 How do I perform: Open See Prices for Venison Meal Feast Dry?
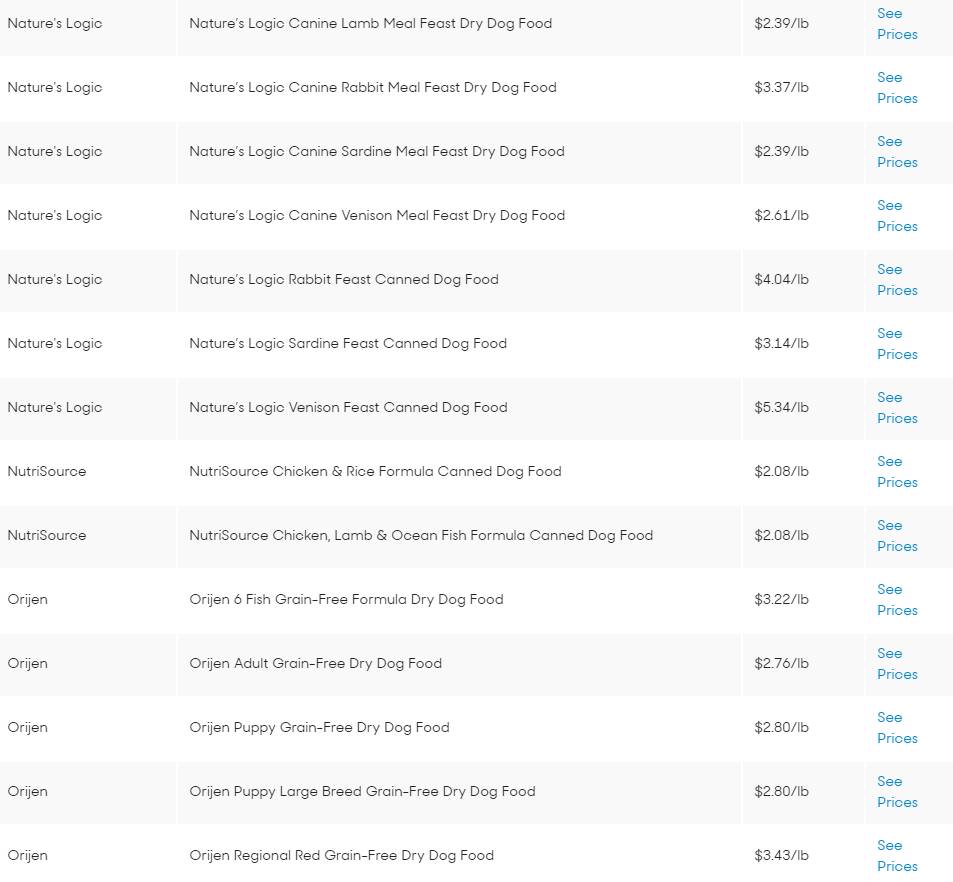point(897,216)
